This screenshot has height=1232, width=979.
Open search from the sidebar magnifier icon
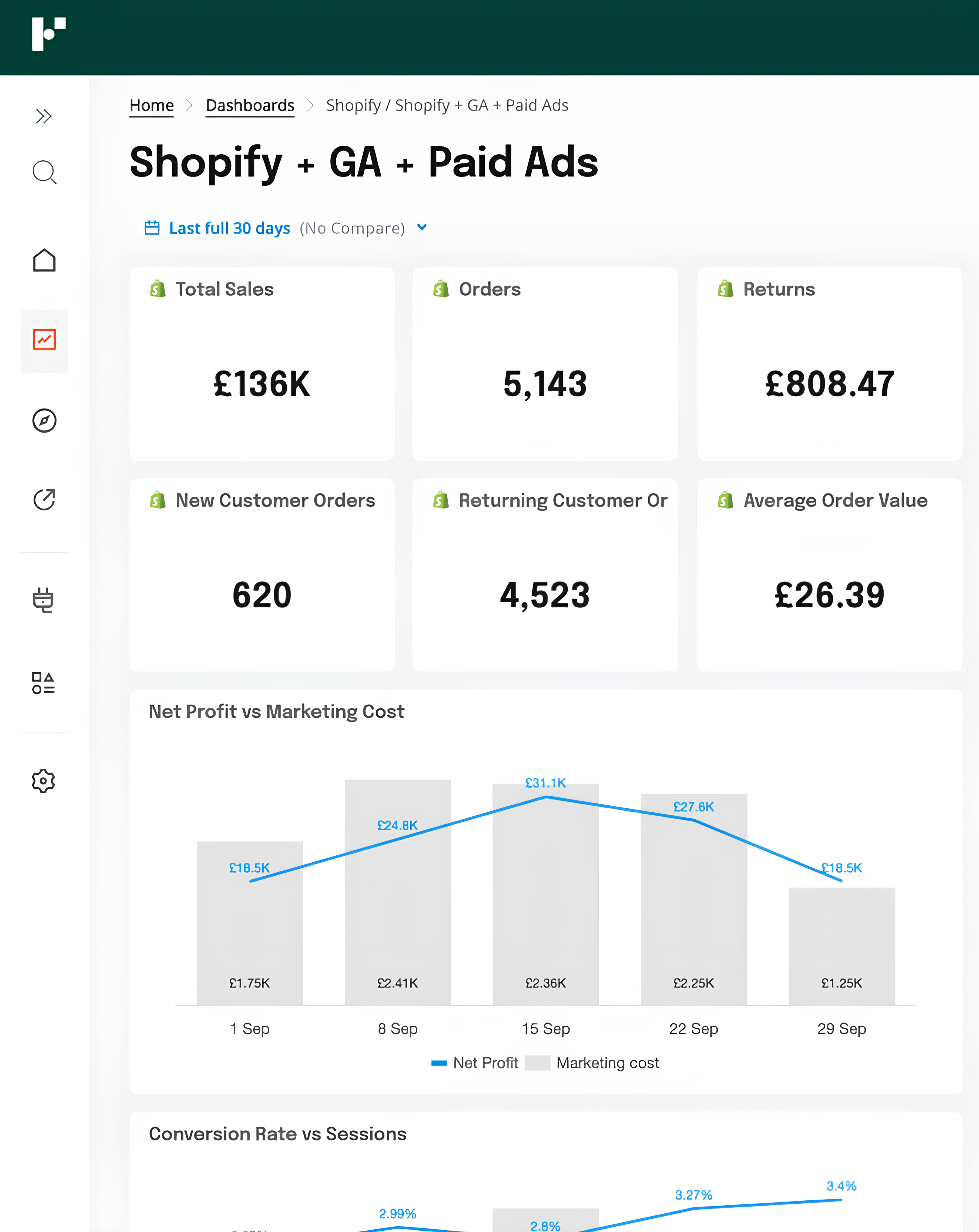tap(44, 172)
